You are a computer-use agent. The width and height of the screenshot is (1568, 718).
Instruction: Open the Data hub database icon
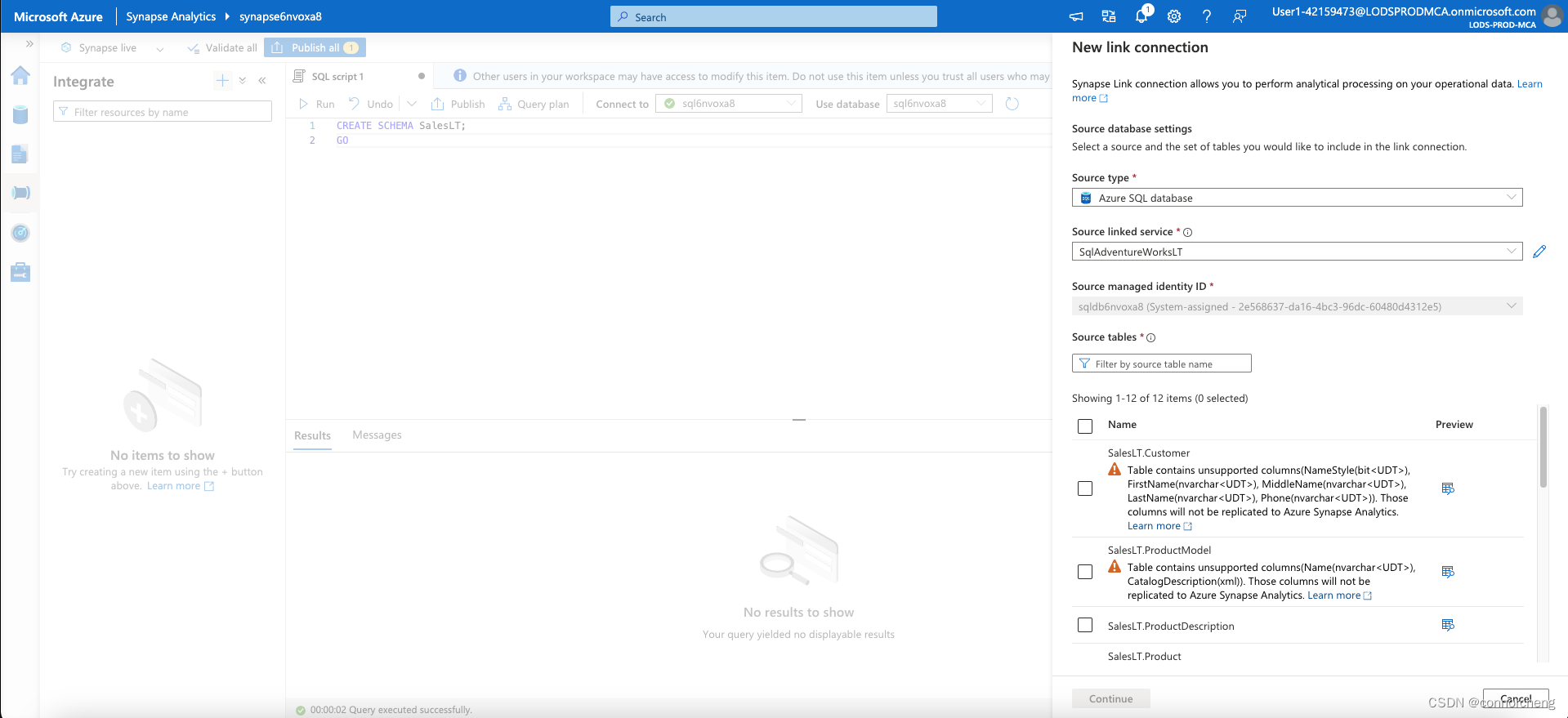[20, 115]
